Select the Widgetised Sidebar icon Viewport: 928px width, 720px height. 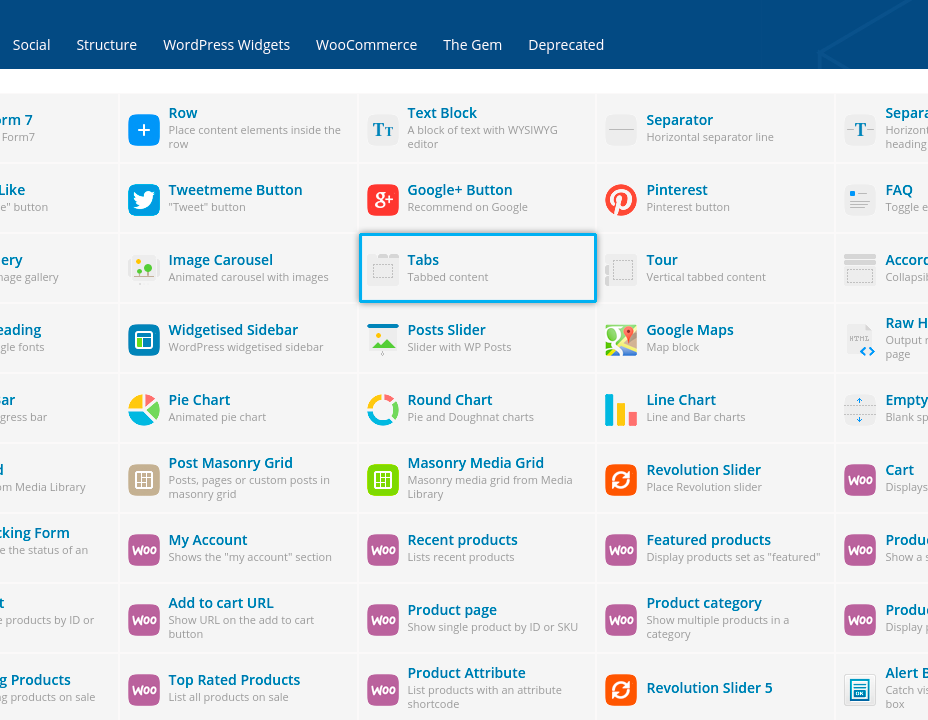click(x=144, y=340)
